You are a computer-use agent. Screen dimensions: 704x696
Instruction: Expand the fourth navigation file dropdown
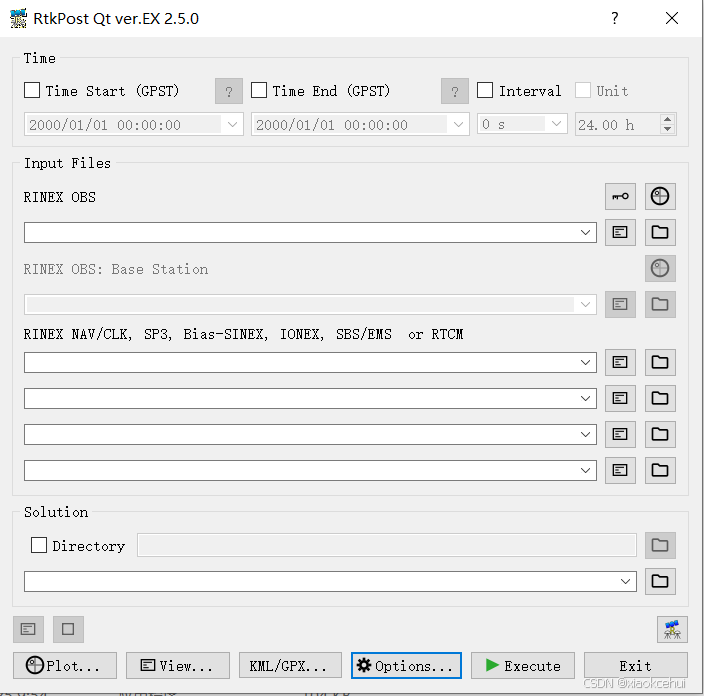(585, 470)
